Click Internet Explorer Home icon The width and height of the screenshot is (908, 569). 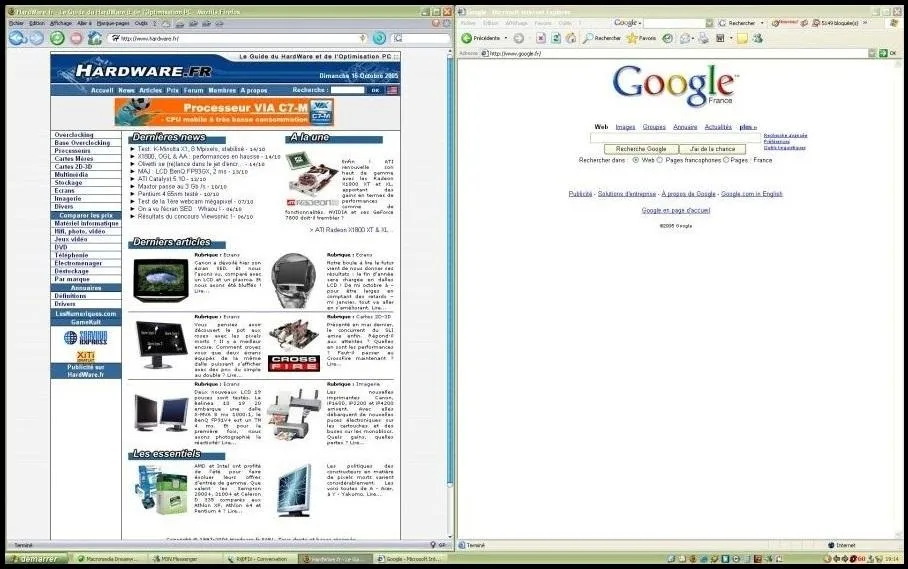point(571,38)
